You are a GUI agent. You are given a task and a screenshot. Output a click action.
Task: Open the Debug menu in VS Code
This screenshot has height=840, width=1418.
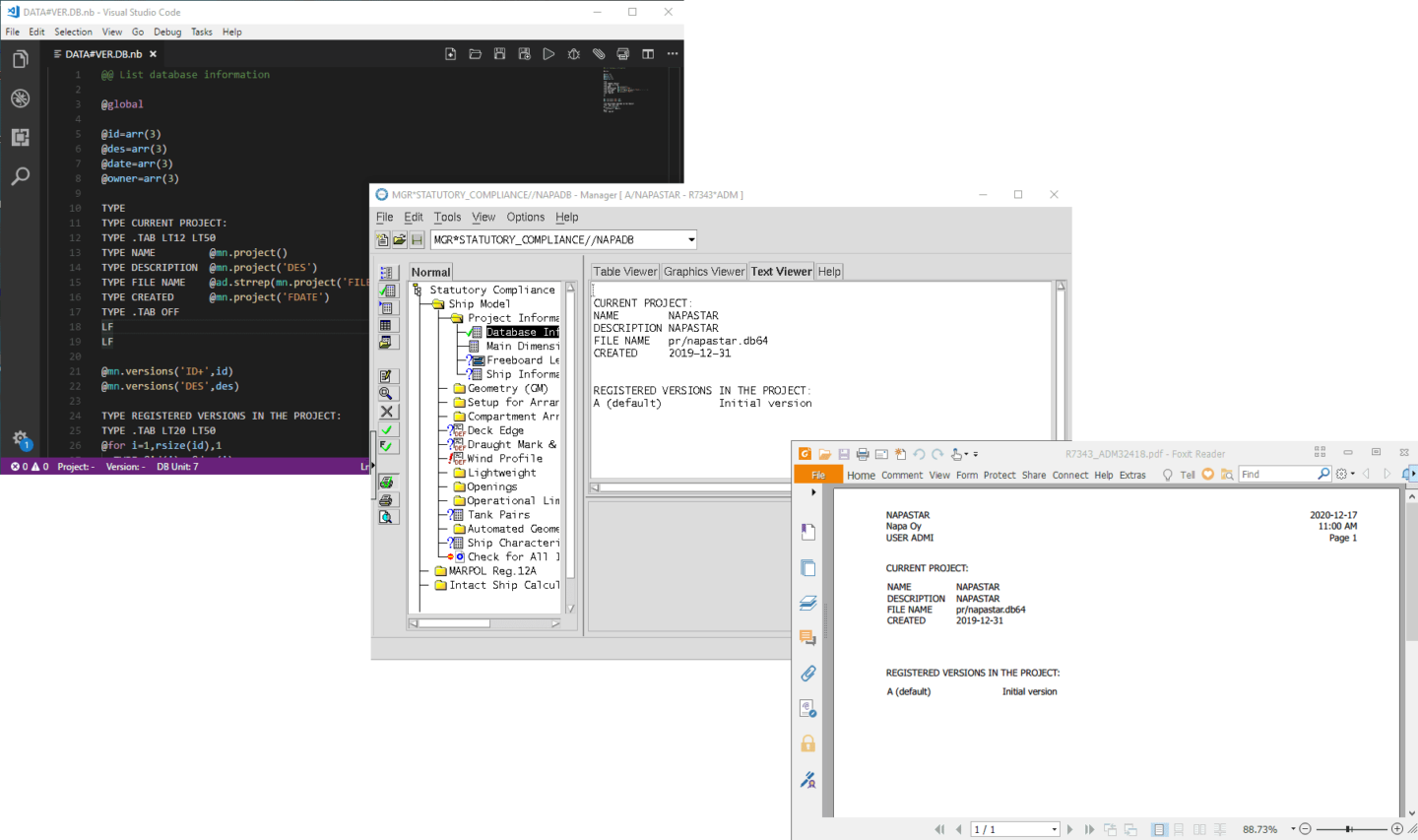[x=167, y=32]
